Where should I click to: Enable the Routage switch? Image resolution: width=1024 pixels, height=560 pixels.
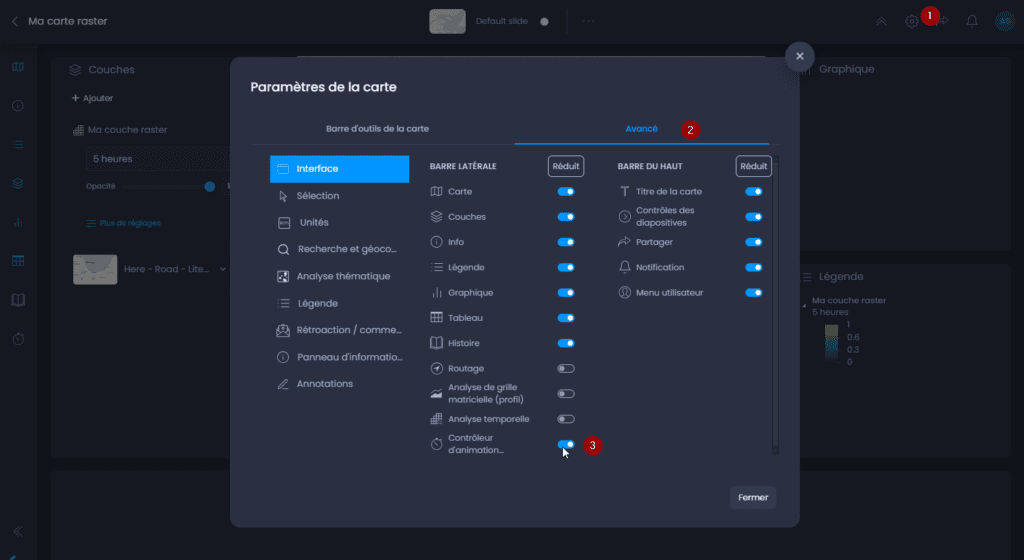pos(566,369)
